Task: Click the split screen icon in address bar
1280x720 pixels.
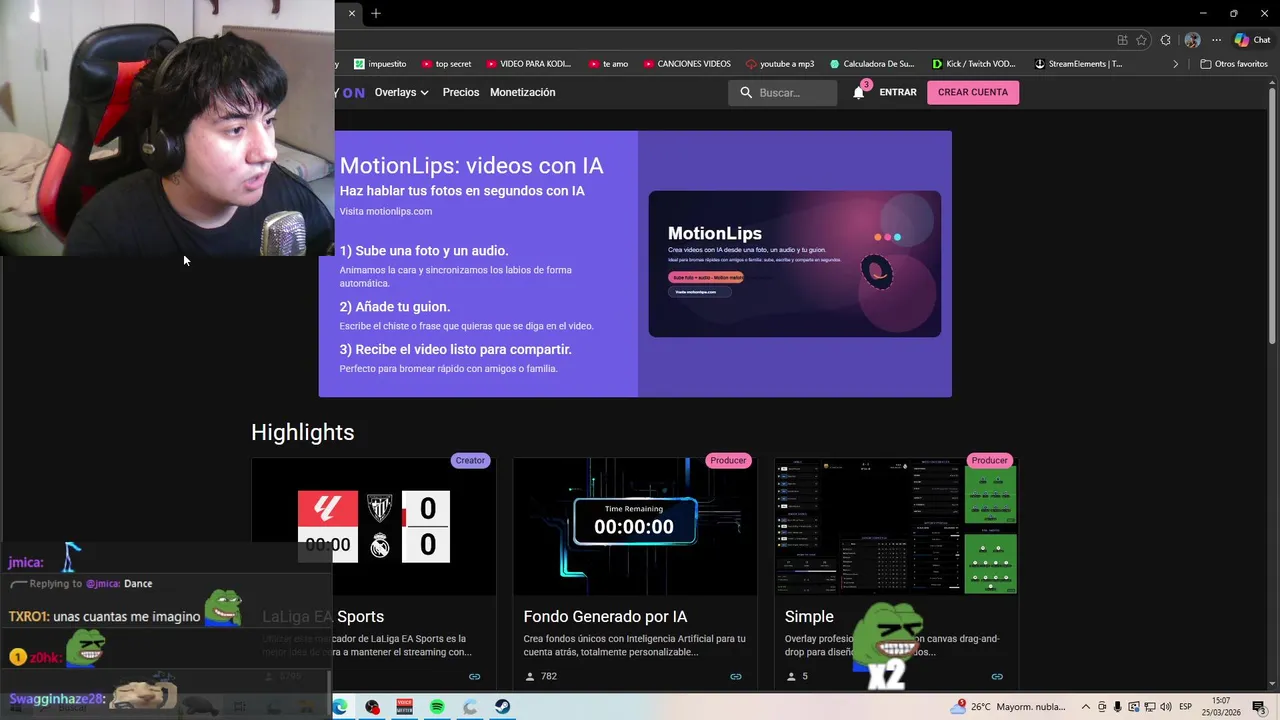Action: [x=1123, y=40]
